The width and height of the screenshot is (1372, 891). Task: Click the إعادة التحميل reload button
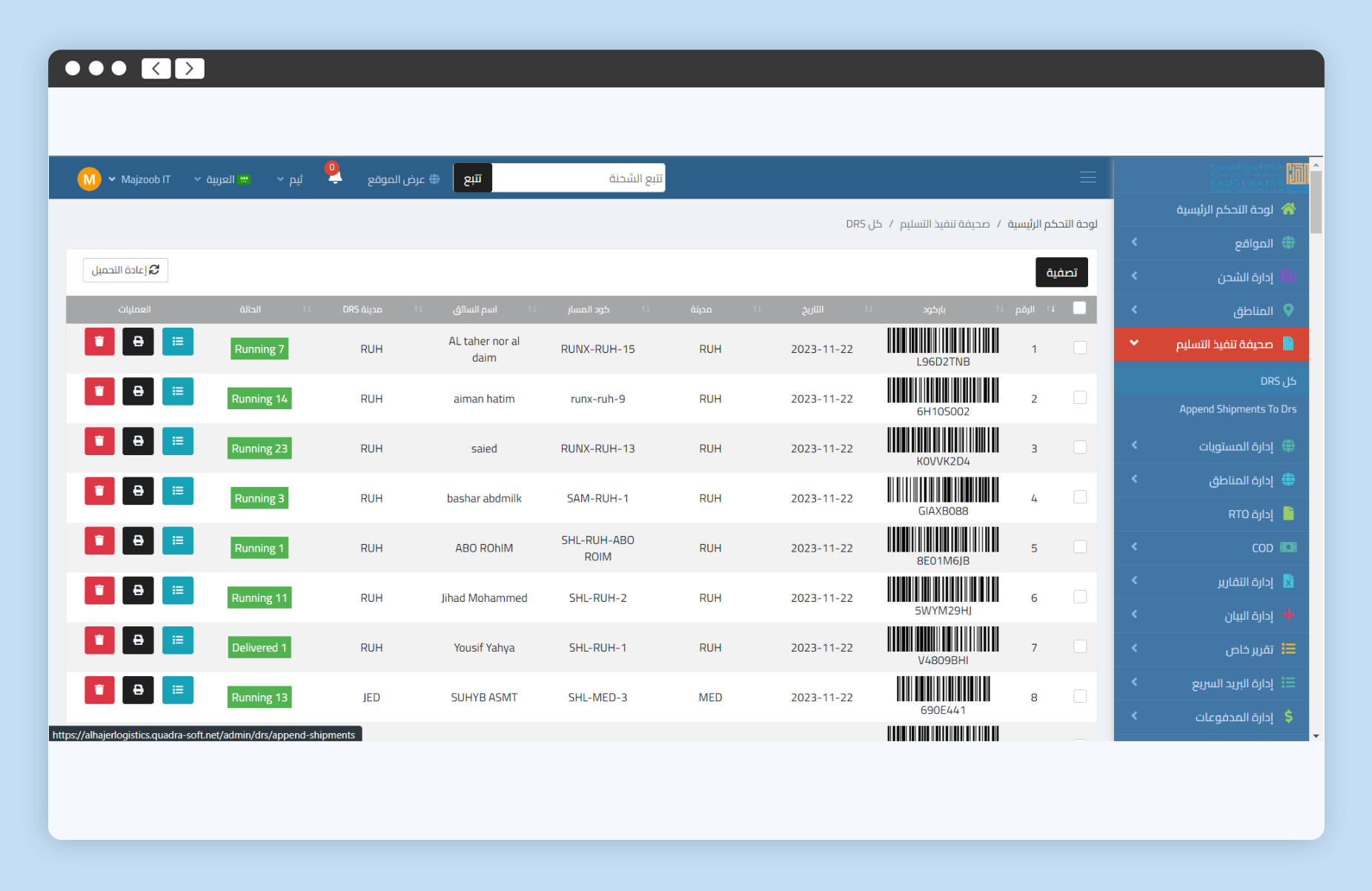pyautogui.click(x=125, y=271)
